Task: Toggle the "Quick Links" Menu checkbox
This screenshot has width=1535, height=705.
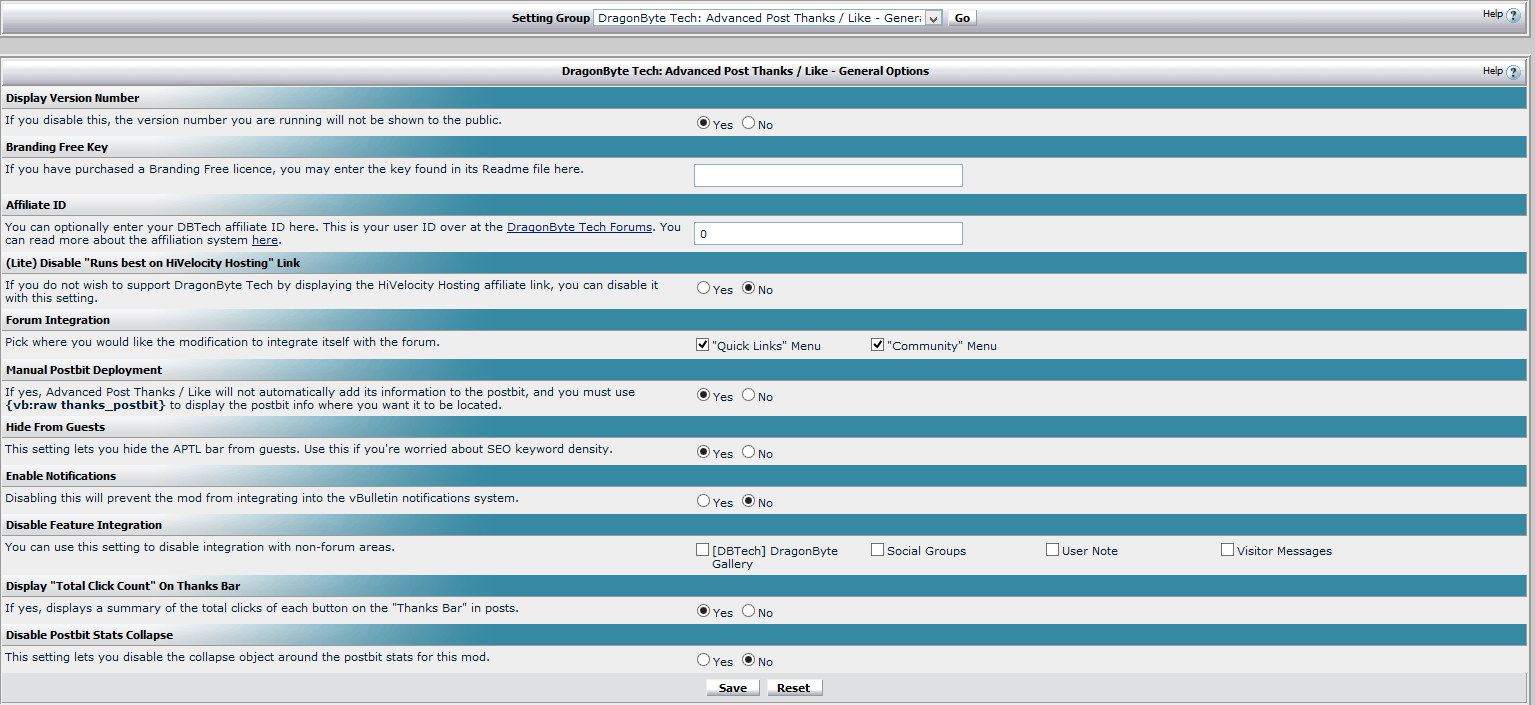Action: pos(703,345)
